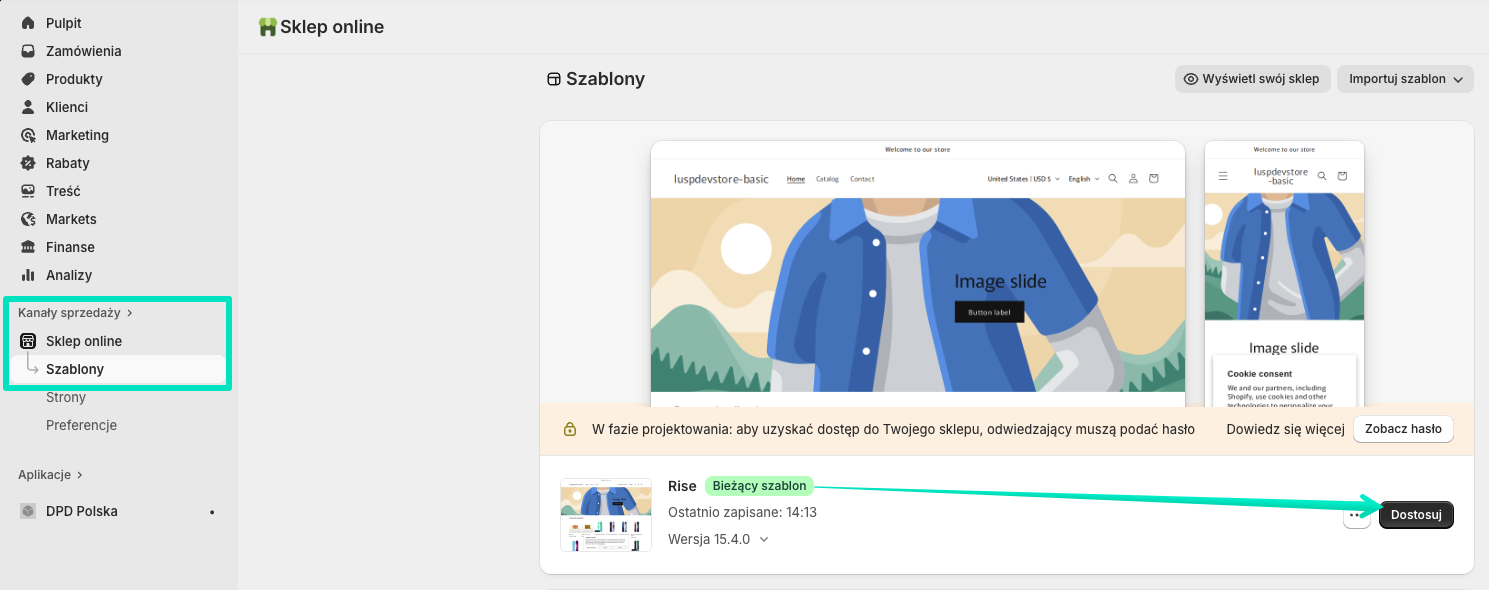This screenshot has height=590, width=1489.
Task: Click the Markets globe icon
Action: pos(28,219)
